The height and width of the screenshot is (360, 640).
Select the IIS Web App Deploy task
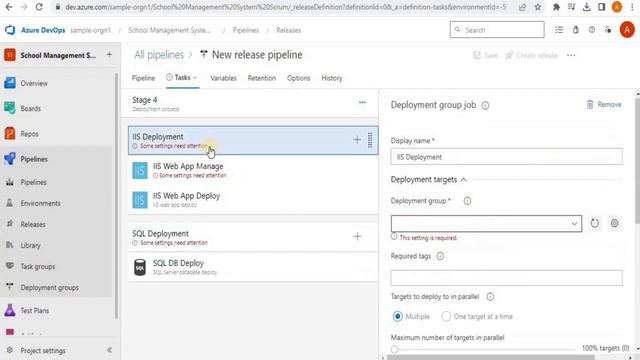[253, 200]
